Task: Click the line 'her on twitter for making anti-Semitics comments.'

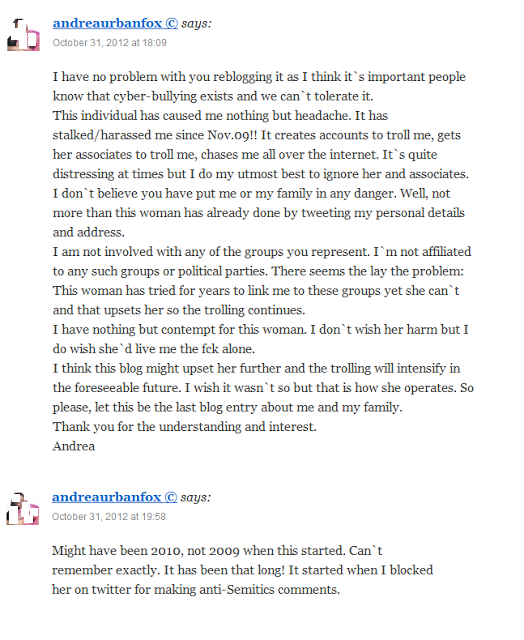Action: pos(196,590)
